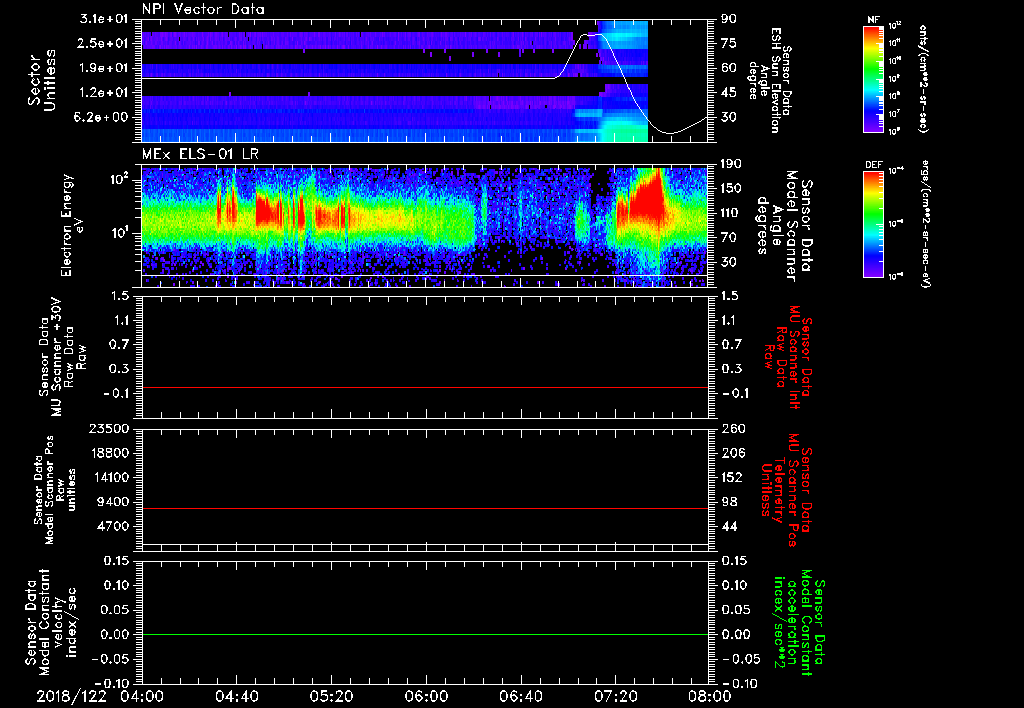Click the 23500 scanner position tick
The image size is (1024, 708).
coord(109,429)
